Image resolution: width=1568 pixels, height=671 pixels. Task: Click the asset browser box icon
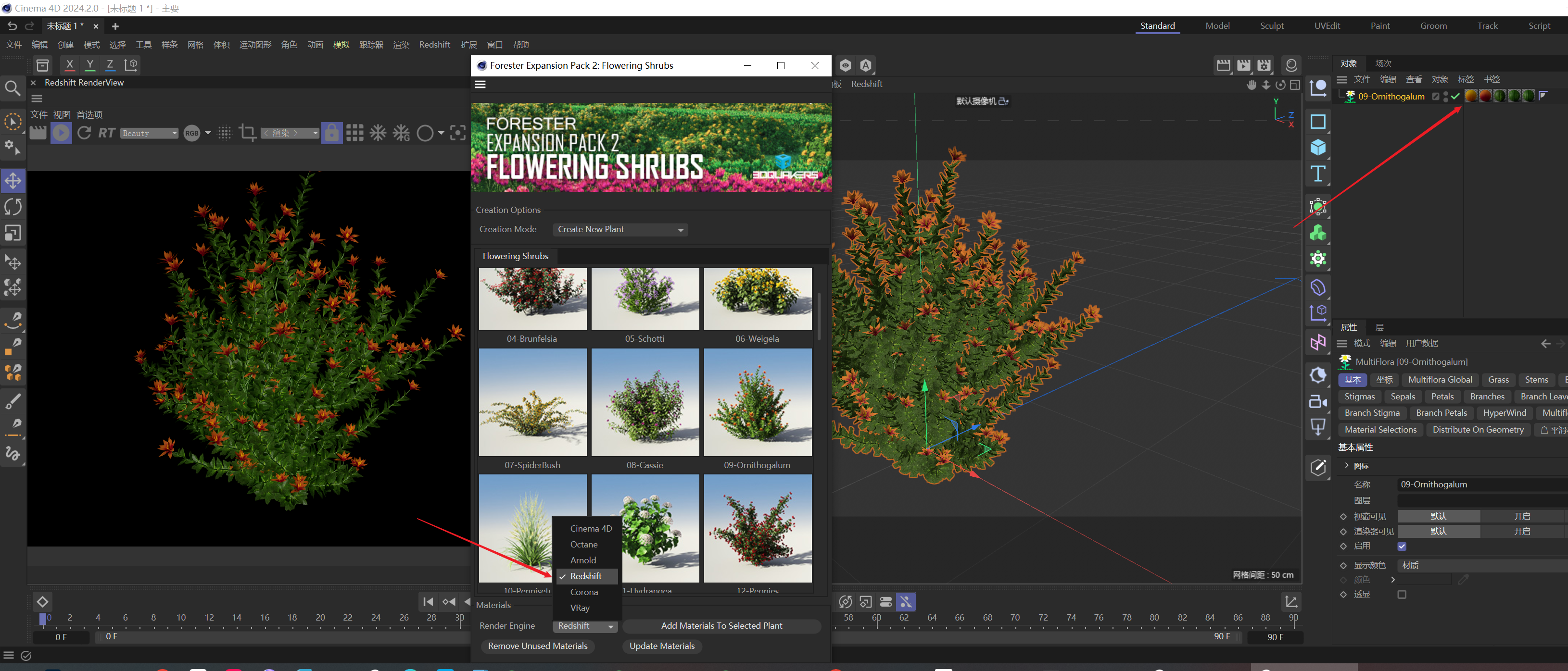coord(43,64)
